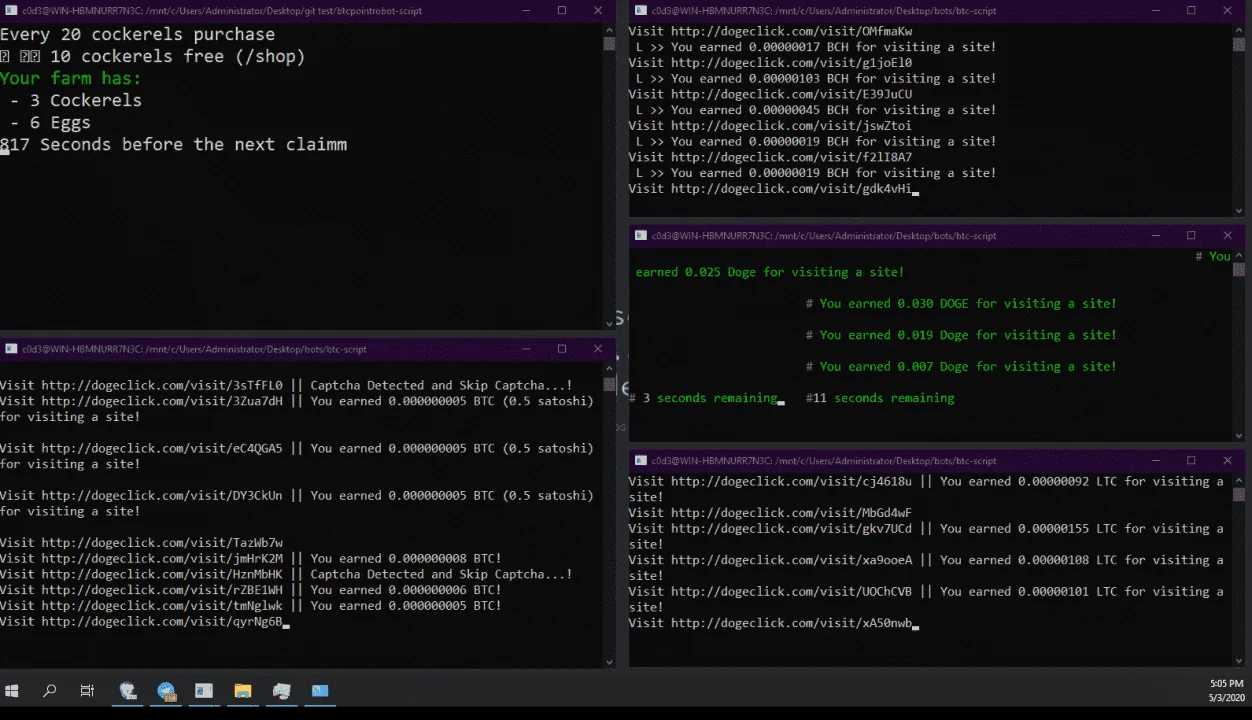Click 'earned 0.00000103 BCH' line

pyautogui.click(x=816, y=78)
